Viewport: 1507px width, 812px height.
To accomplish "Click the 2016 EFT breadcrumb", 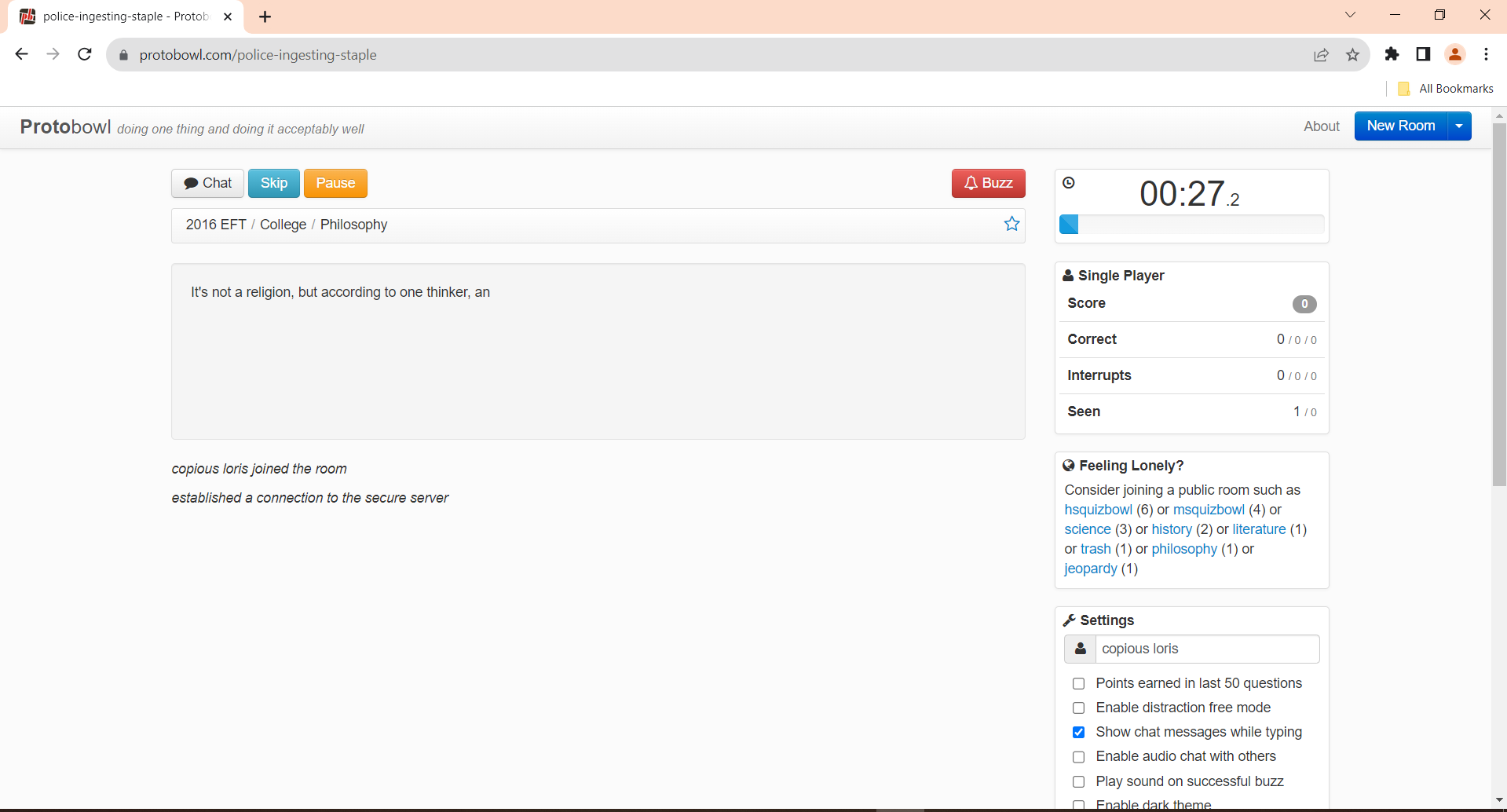I will 216,225.
